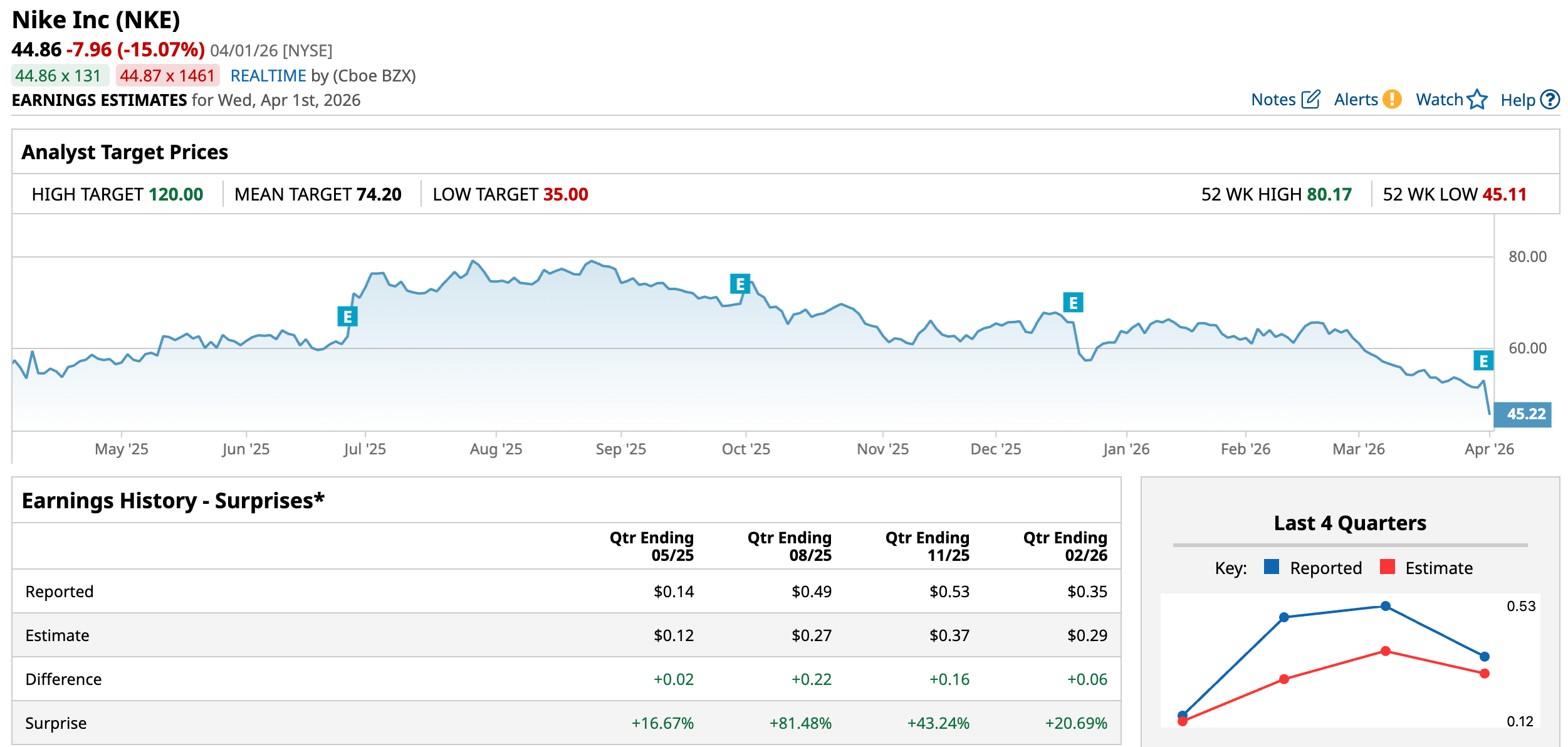Screen dimensions: 1568x747
Task: Click the earnings E marker near Apr '26
Action: (1483, 361)
